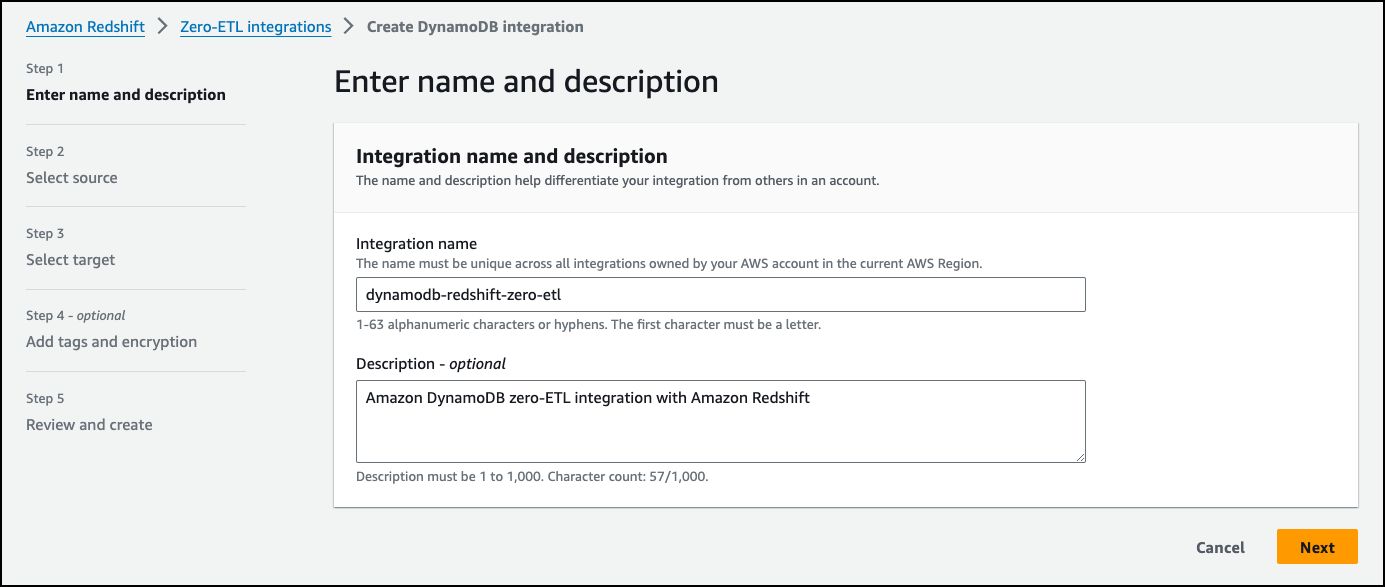The image size is (1385, 587).
Task: Jump to Step 3 Select target
Action: coord(71,260)
